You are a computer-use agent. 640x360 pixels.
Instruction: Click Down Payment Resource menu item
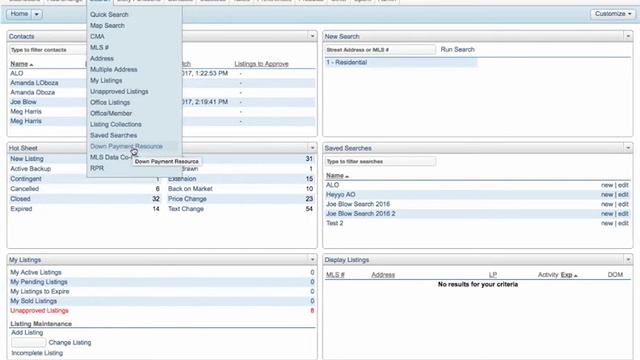pyautogui.click(x=126, y=146)
